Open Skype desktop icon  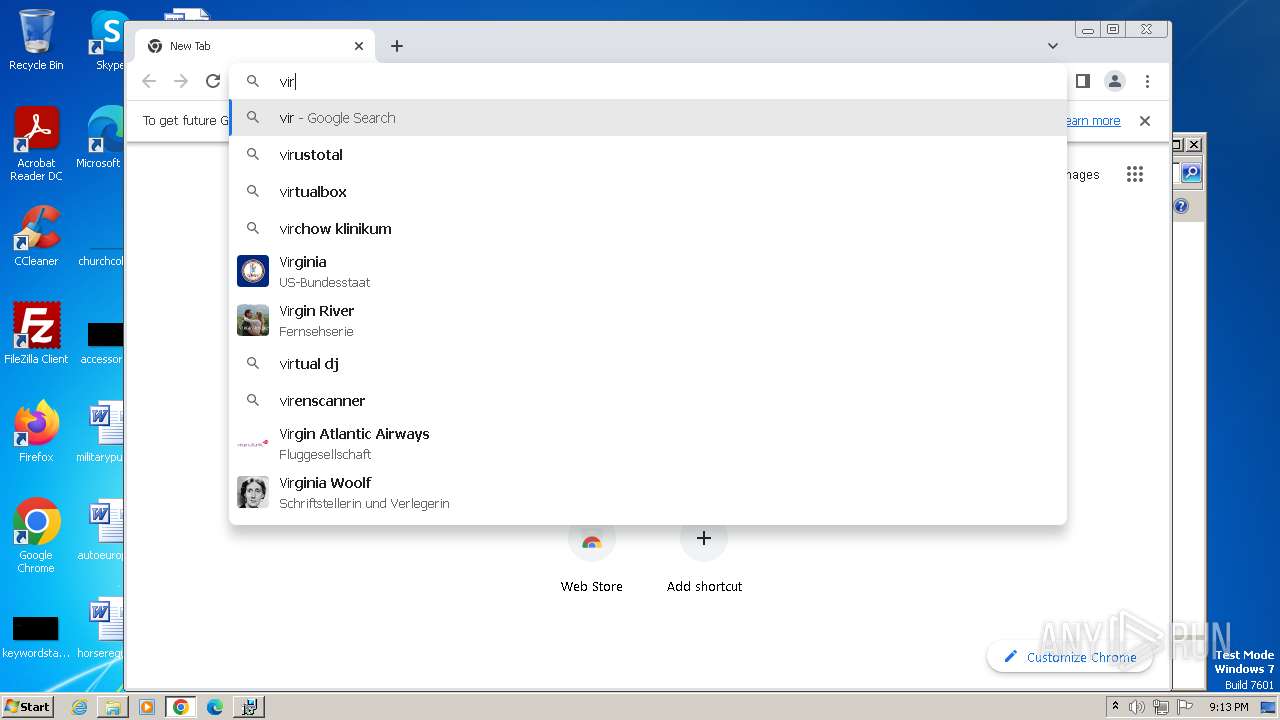[x=108, y=40]
